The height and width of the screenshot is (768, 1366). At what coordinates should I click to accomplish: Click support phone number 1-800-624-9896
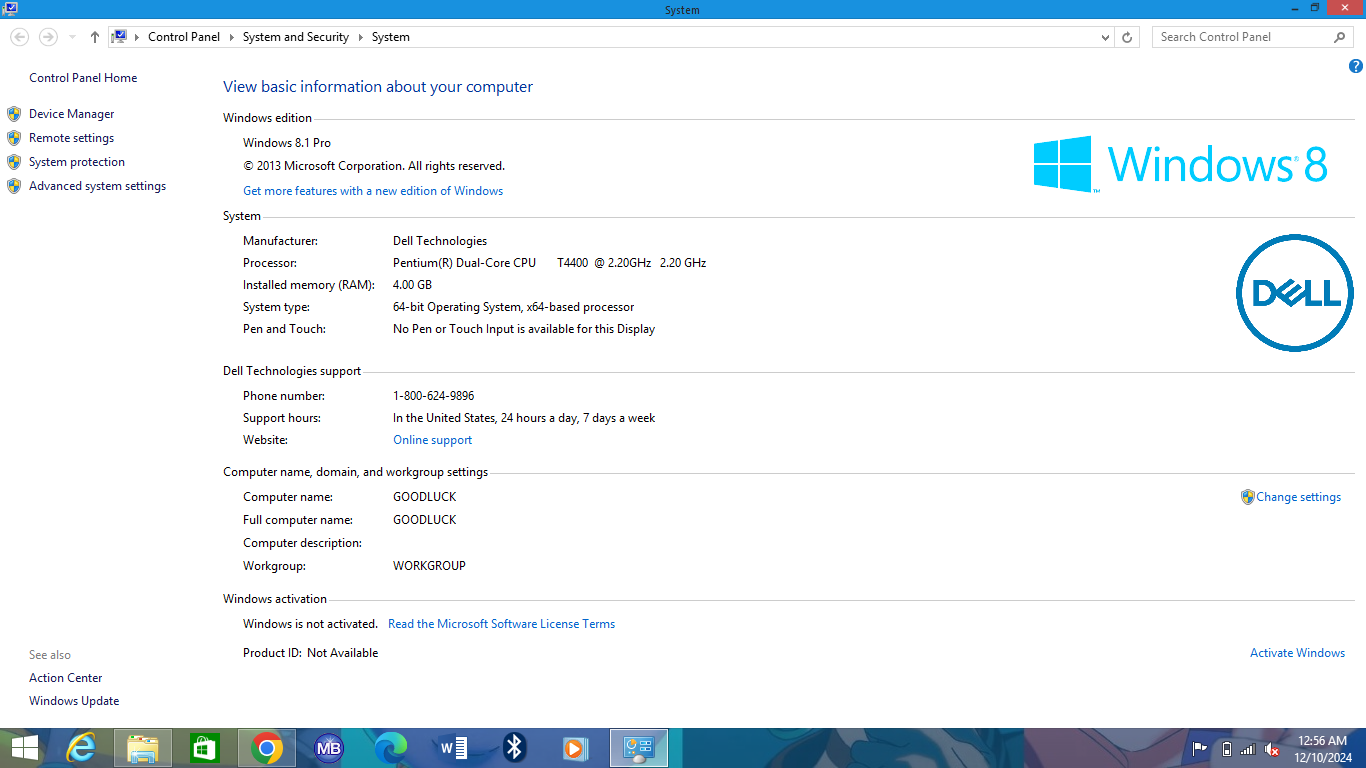pos(434,396)
